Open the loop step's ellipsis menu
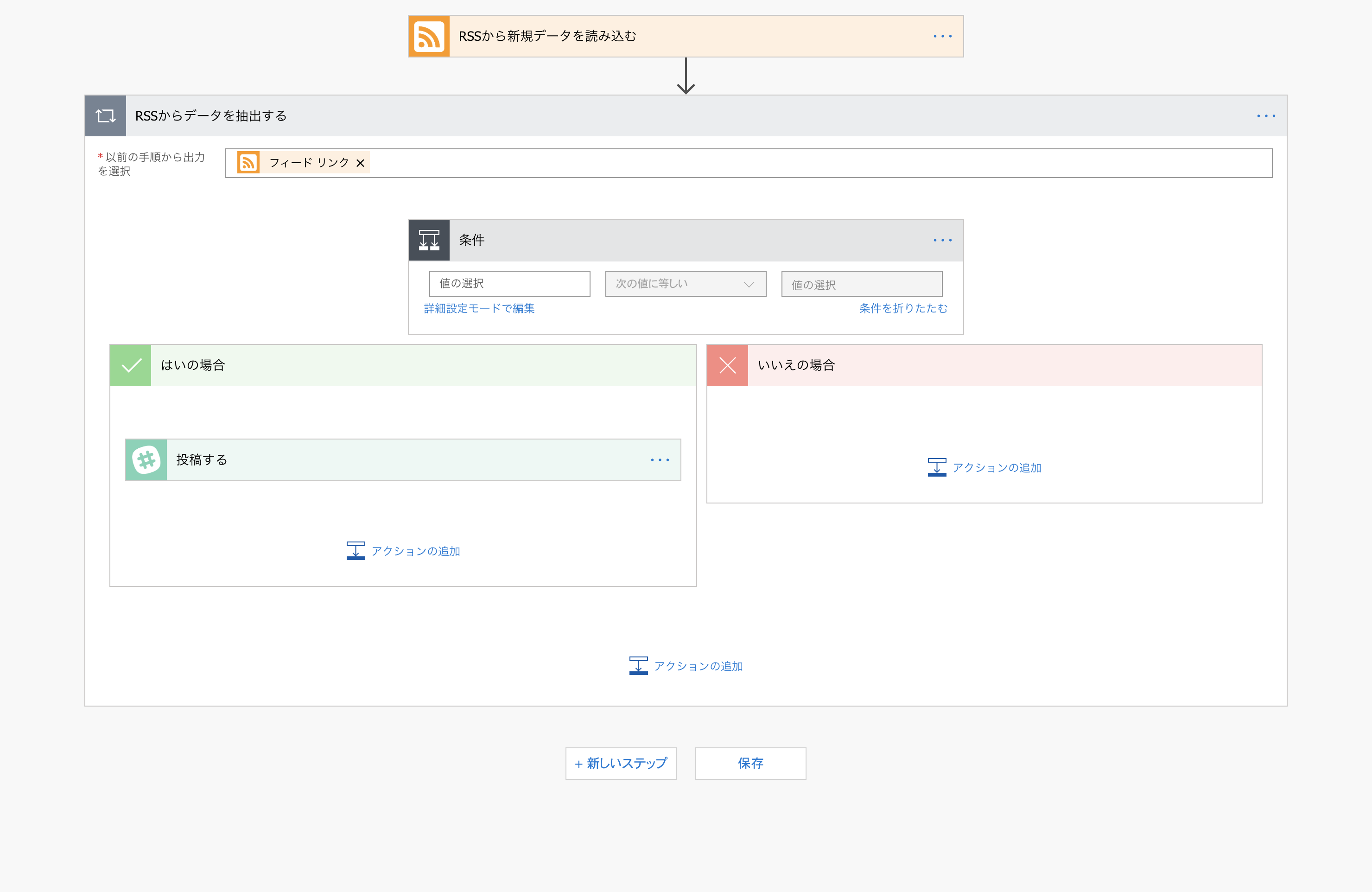Viewport: 1372px width, 892px height. click(x=1266, y=116)
